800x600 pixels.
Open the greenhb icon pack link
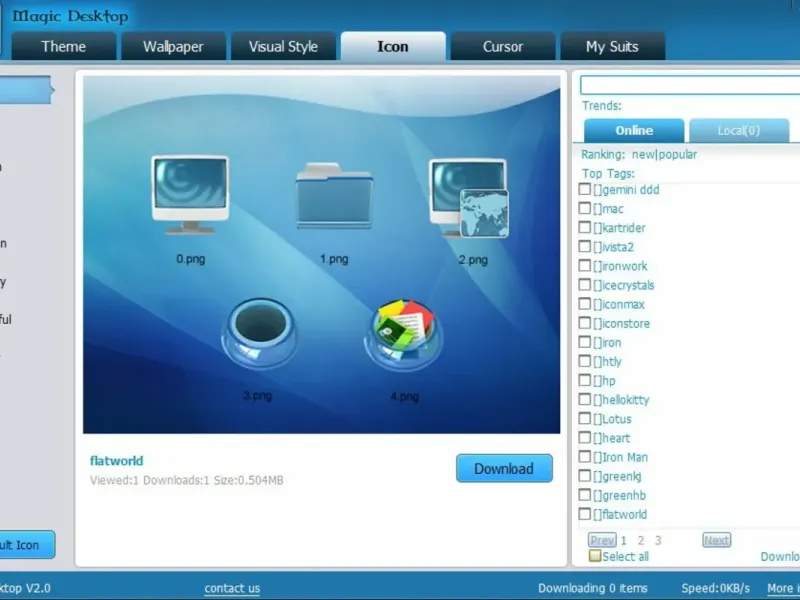[x=619, y=495]
